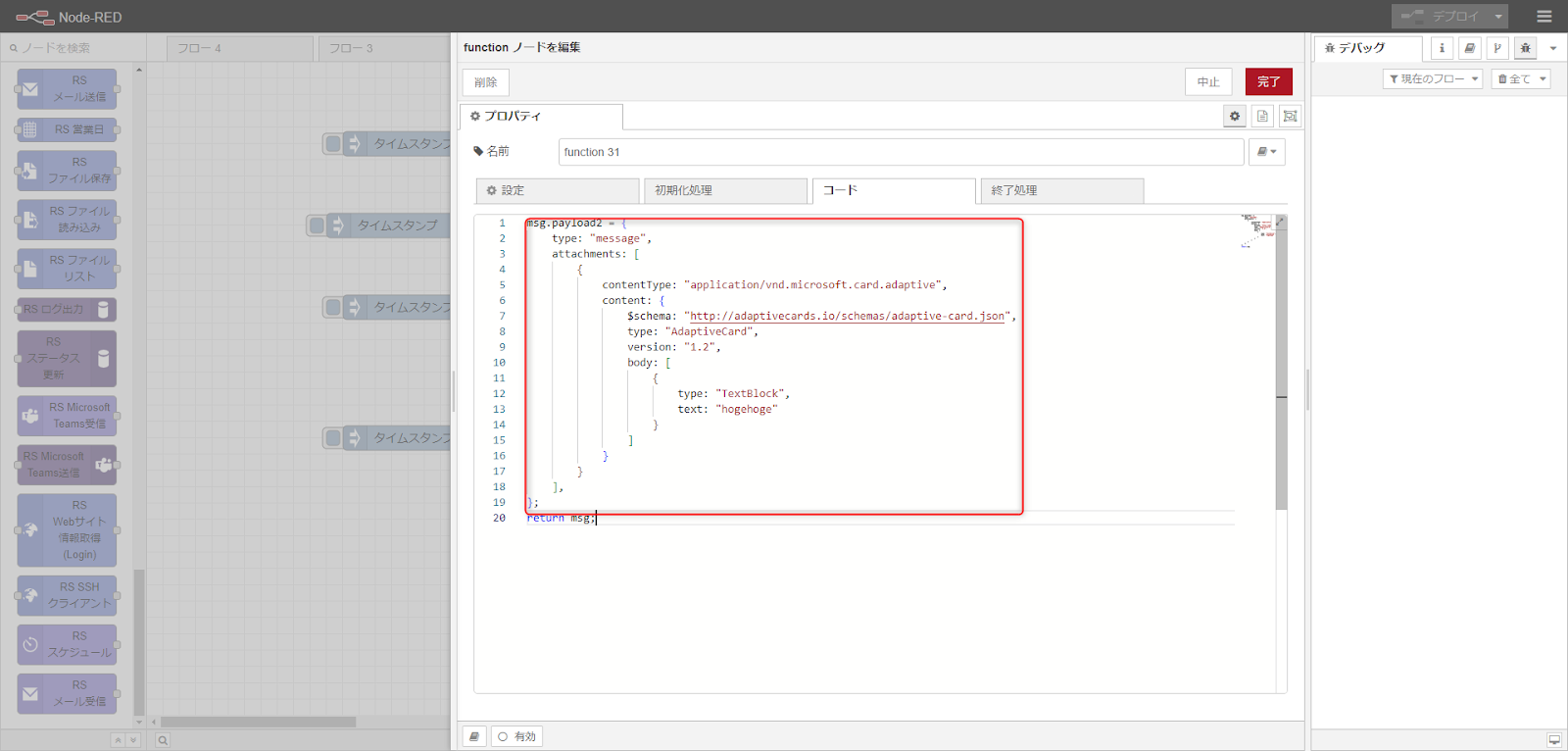
Task: Pick the RS ファイルリスト palette node
Action: pyautogui.click(x=67, y=269)
